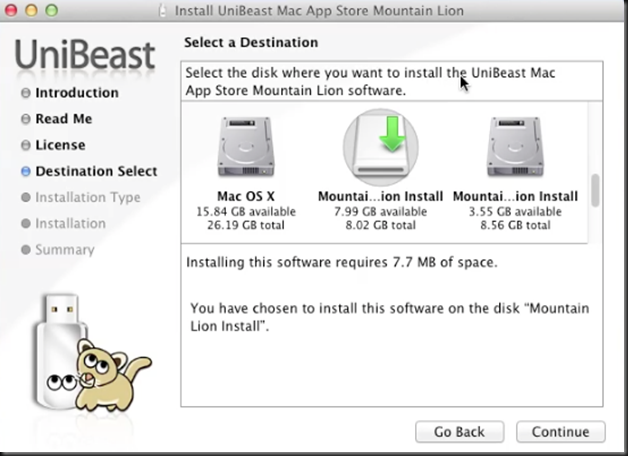Image resolution: width=628 pixels, height=456 pixels.
Task: Click the 'Select a Destination' heading
Action: click(251, 43)
